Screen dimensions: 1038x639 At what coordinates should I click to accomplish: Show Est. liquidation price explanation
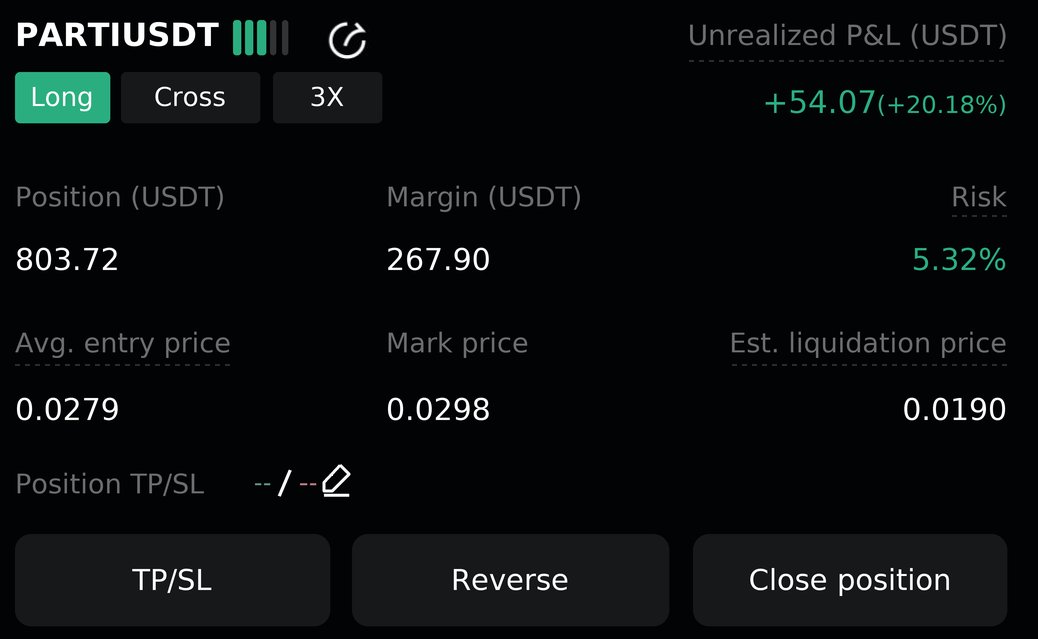tap(868, 344)
